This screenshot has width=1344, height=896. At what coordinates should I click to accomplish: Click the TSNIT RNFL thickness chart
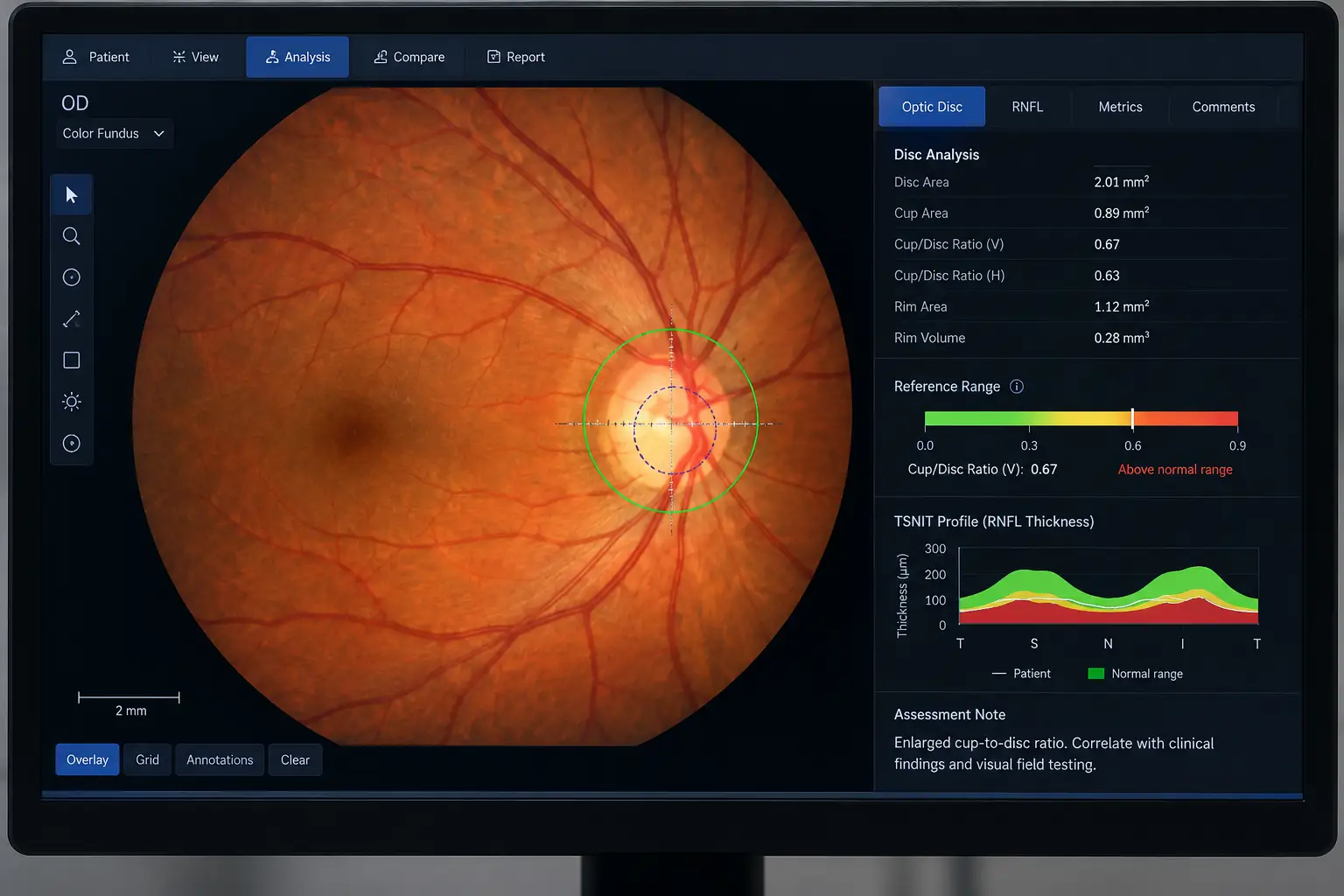tap(1109, 586)
